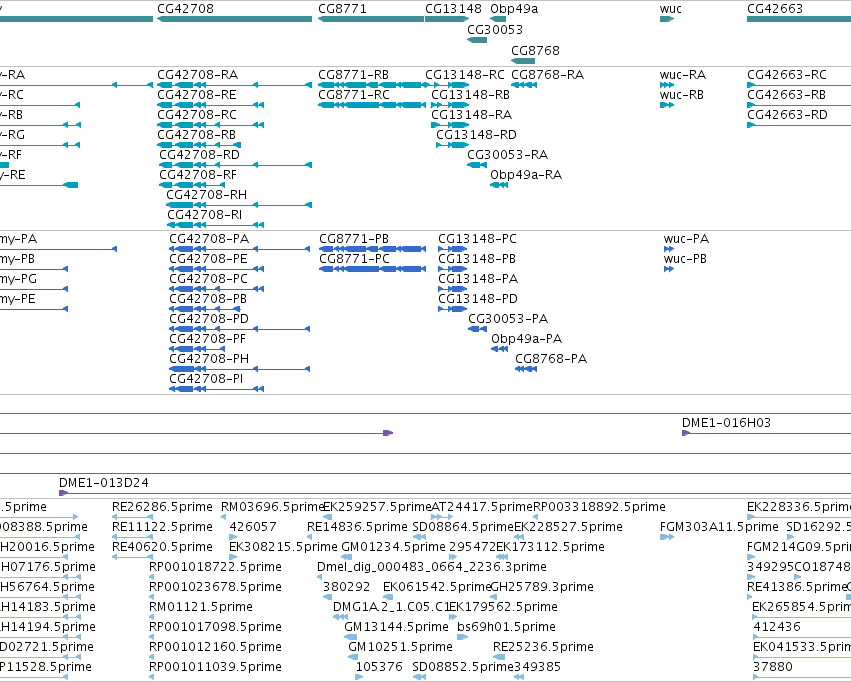Click protein wuc-PB
Screen dimensions: 851x682
[x=685, y=259]
